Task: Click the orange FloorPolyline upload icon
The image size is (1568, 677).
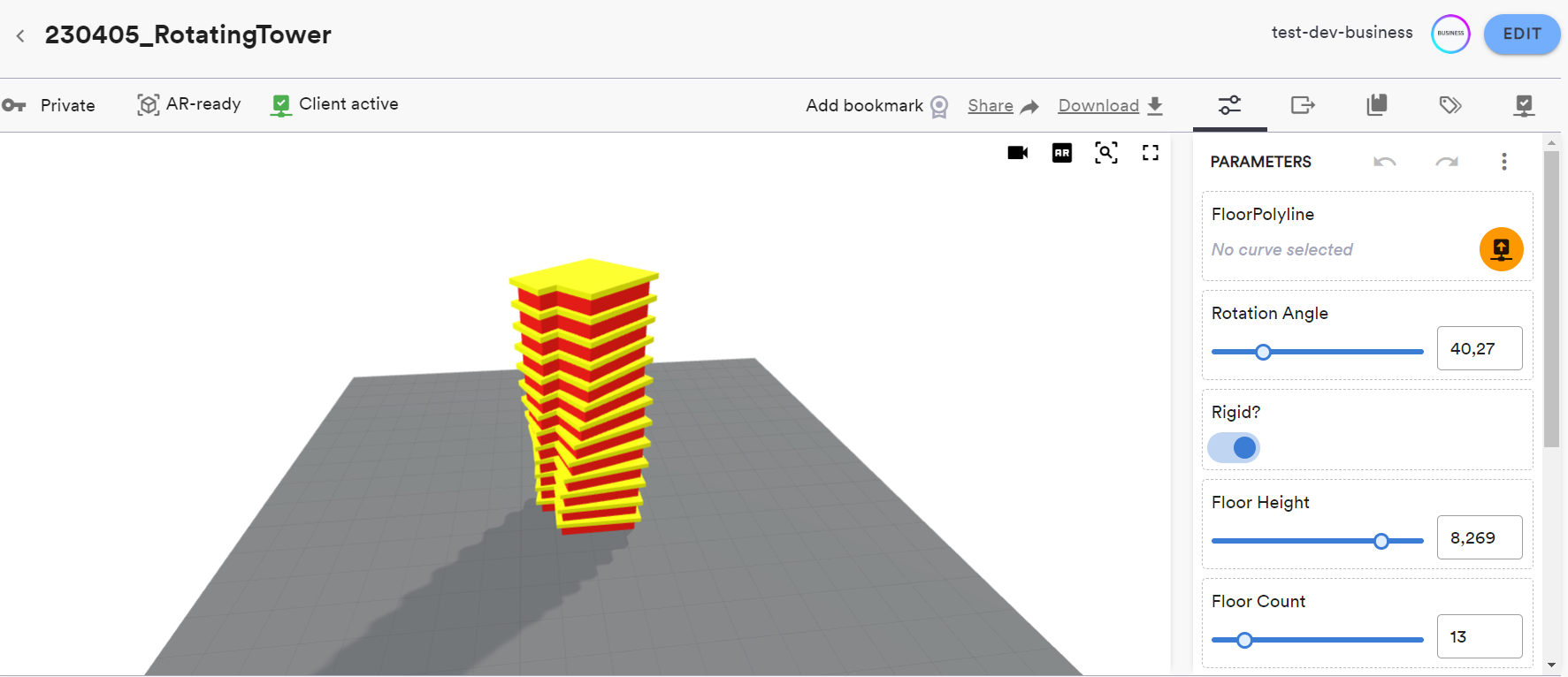Action: click(1501, 249)
